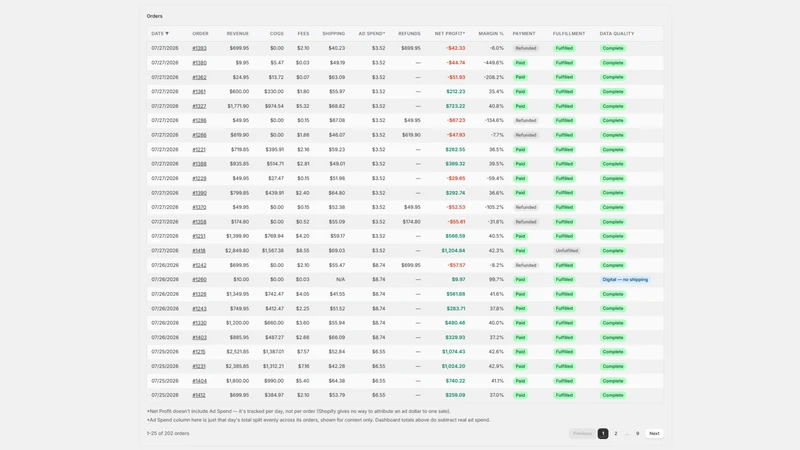Click the ORDER column header
This screenshot has width=800, height=450.
(200, 34)
